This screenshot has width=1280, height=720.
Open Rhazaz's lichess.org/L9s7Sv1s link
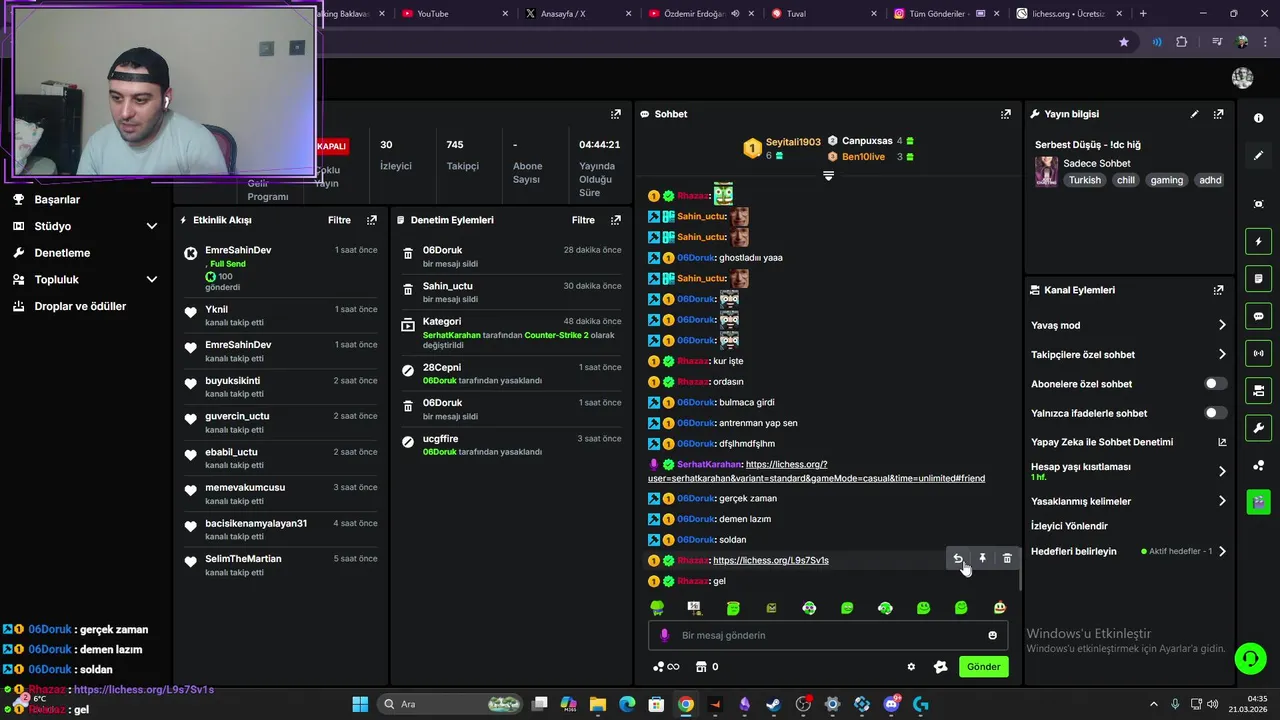[x=771, y=560]
